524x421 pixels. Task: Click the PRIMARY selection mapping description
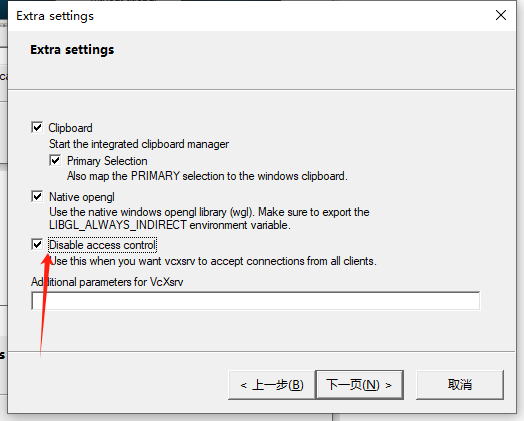[207, 176]
